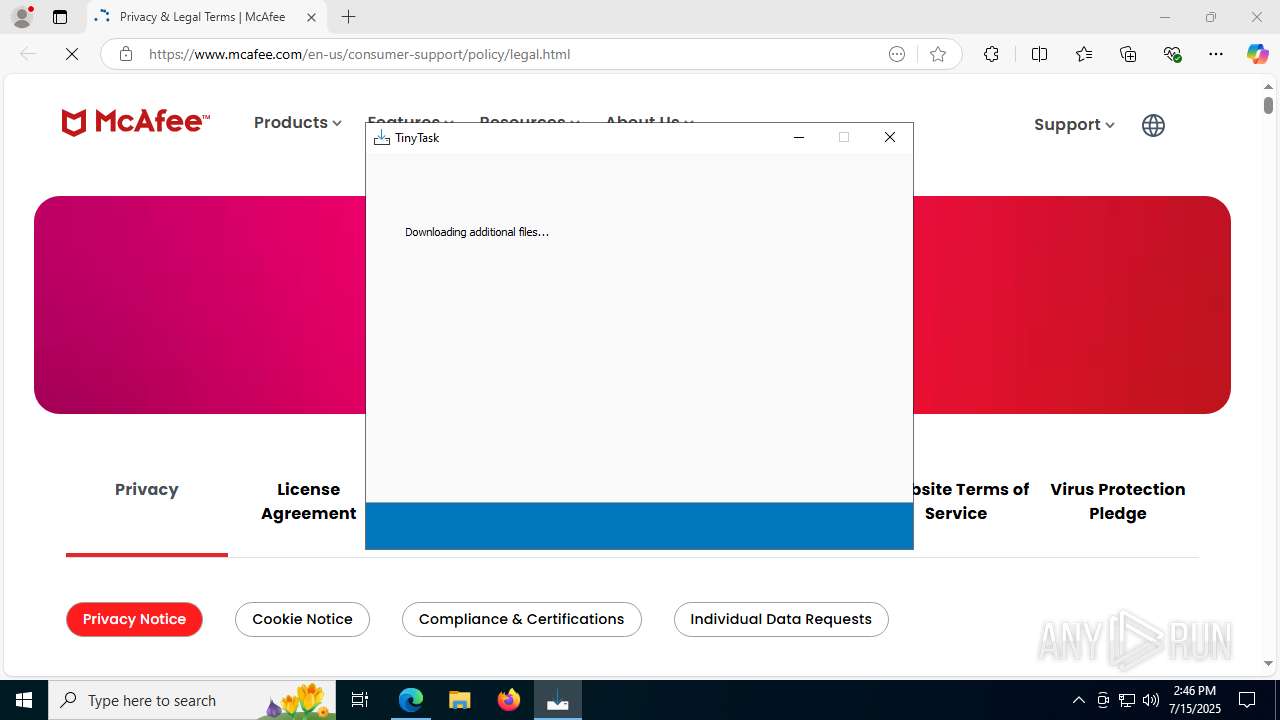Viewport: 1280px width, 720px height.
Task: Open the tab actions menu icon
Action: point(60,17)
